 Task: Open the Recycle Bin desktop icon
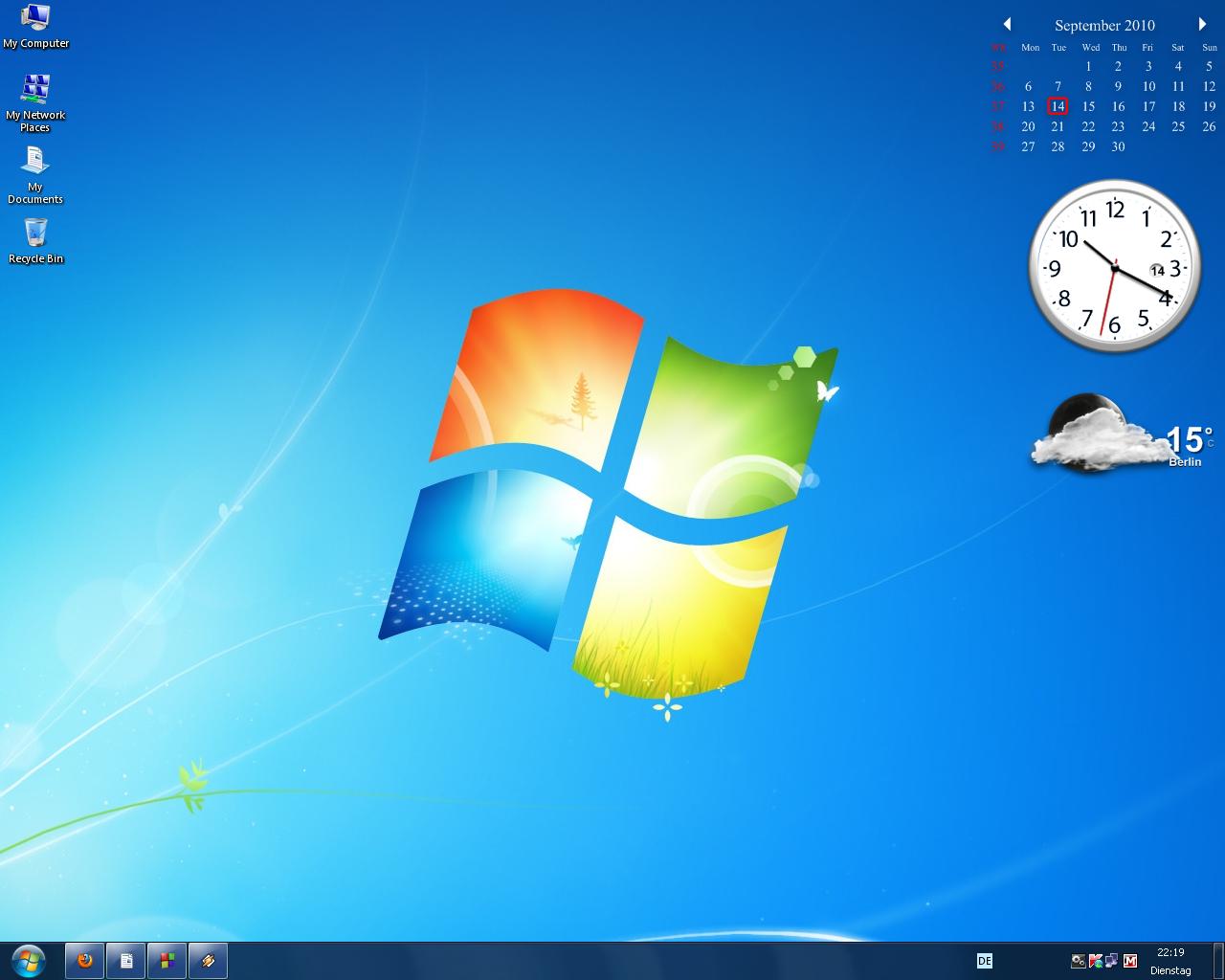(x=35, y=240)
